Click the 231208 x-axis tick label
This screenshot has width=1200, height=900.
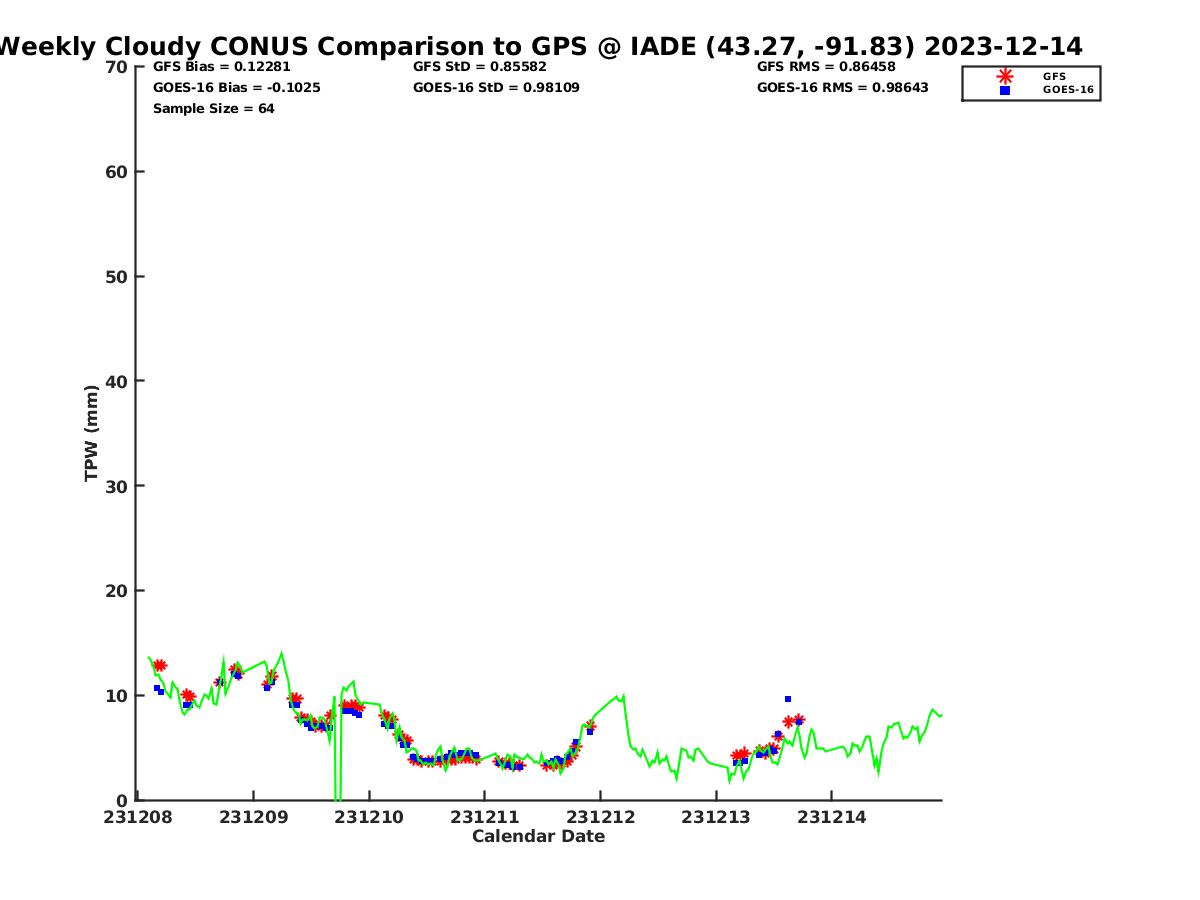pos(138,818)
